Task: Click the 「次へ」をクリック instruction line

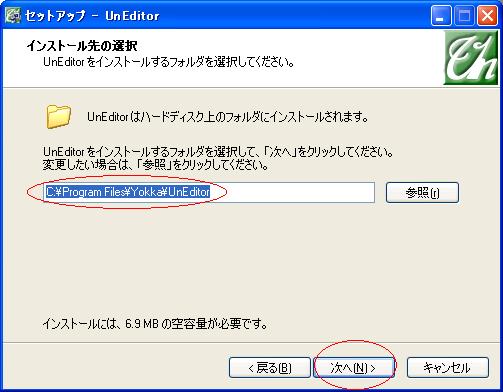Action: [218, 152]
